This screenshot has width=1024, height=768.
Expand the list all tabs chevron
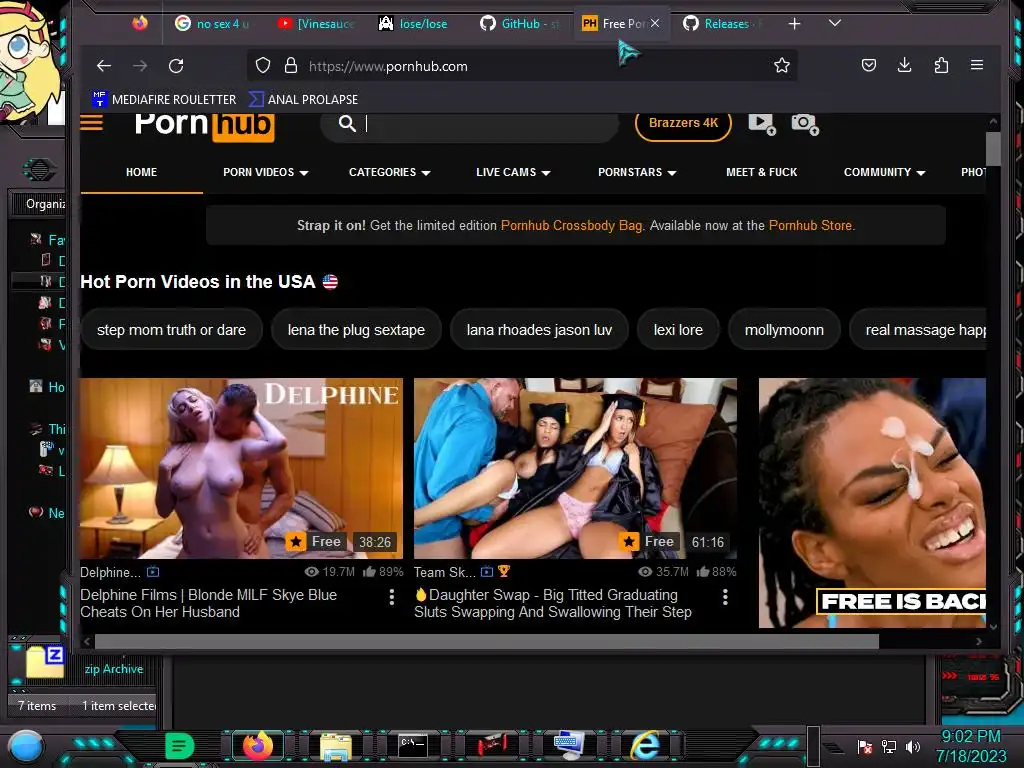(x=835, y=24)
